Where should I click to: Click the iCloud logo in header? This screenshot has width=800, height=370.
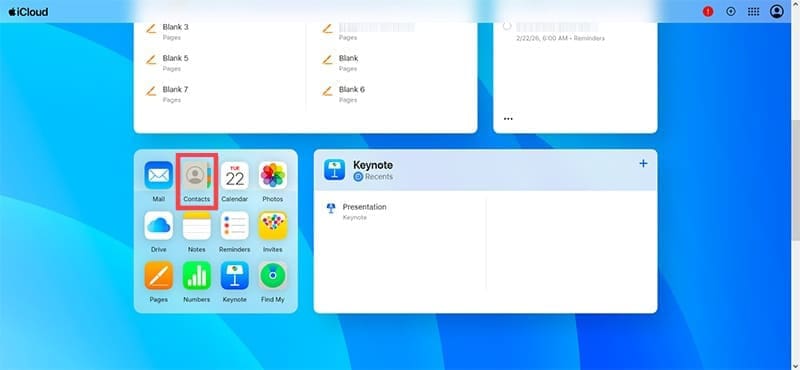click(x=28, y=12)
